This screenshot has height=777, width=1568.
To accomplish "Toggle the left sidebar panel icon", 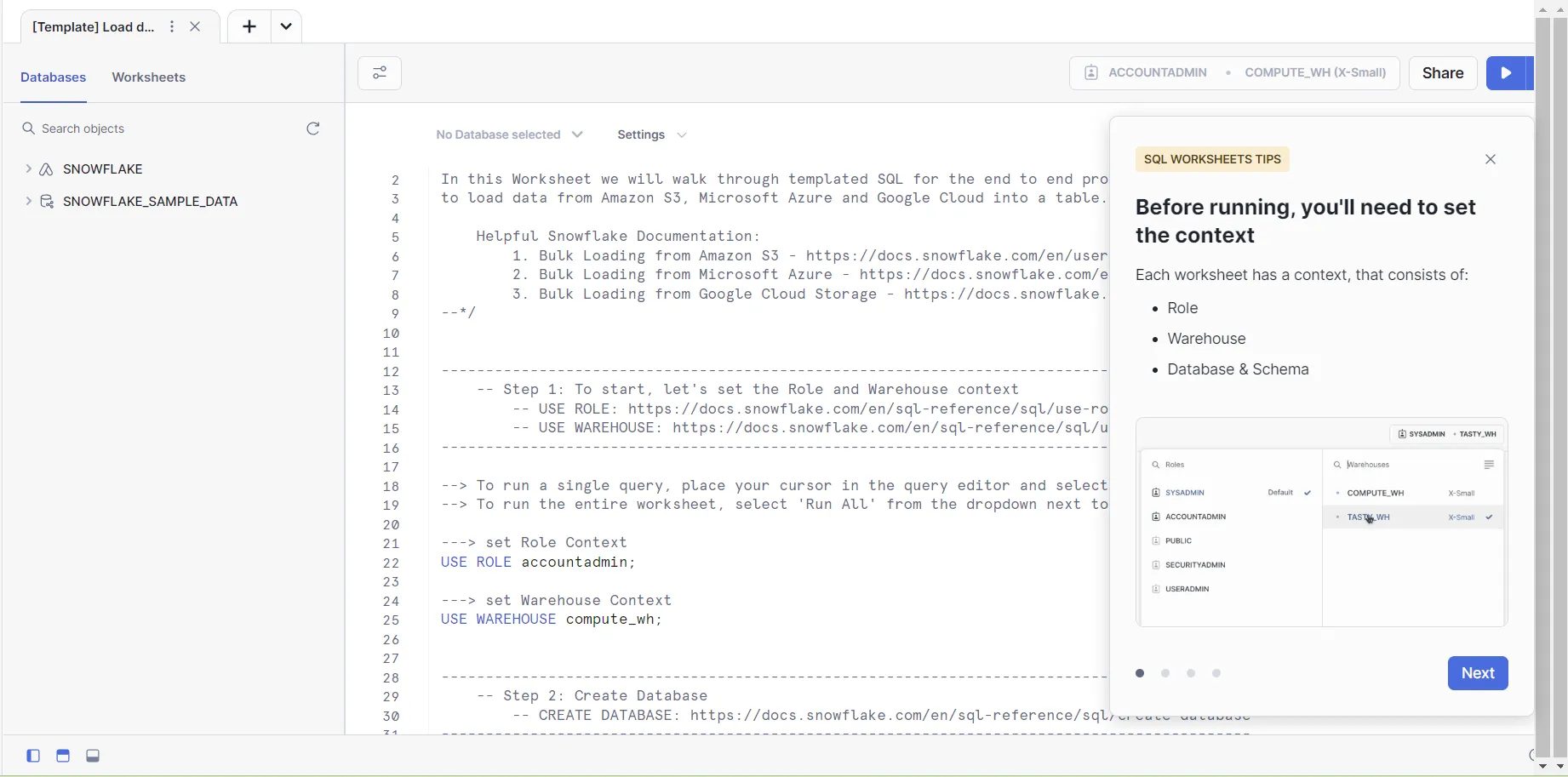I will coord(33,756).
